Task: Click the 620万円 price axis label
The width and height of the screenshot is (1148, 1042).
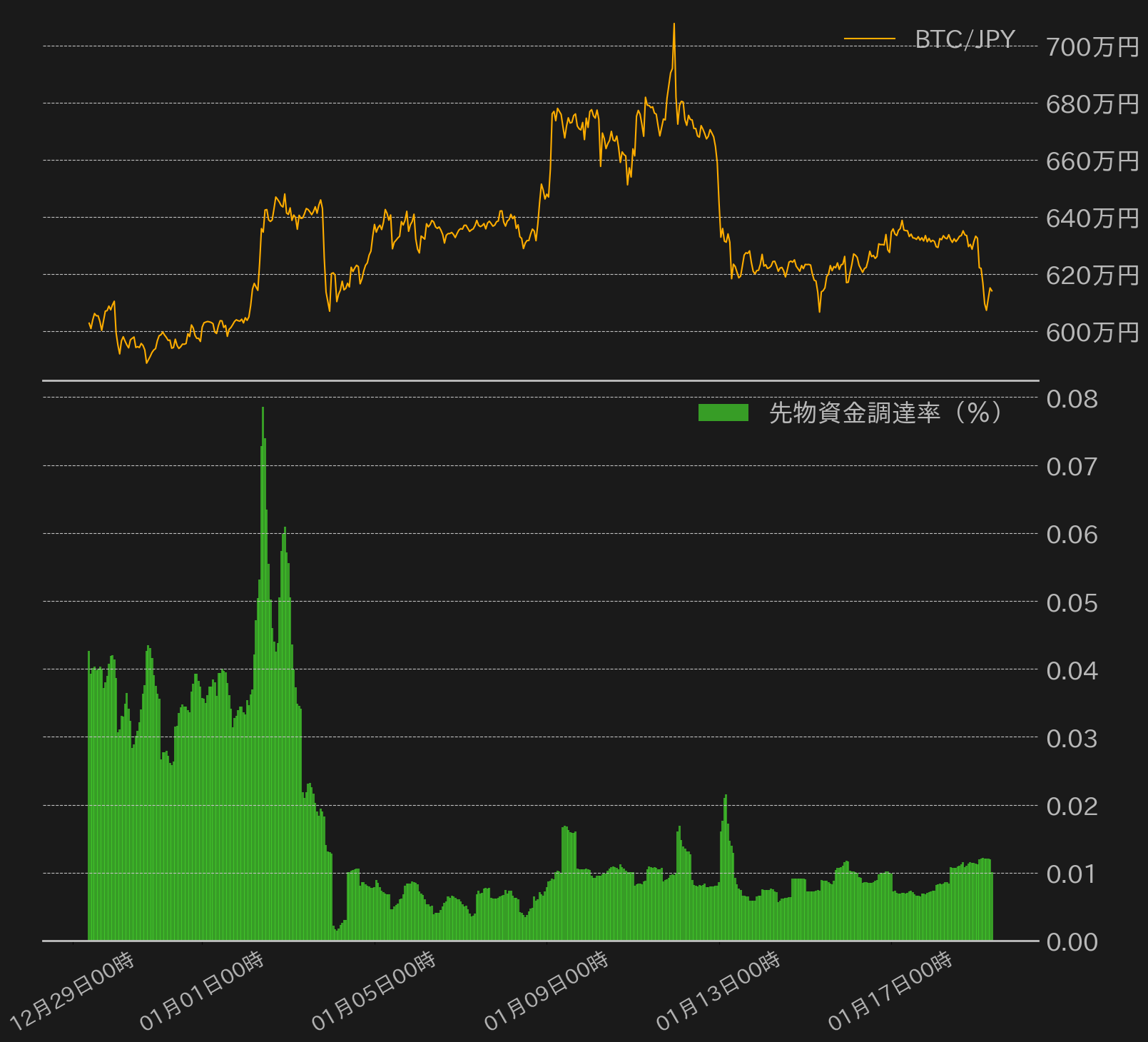Action: coord(1092,275)
